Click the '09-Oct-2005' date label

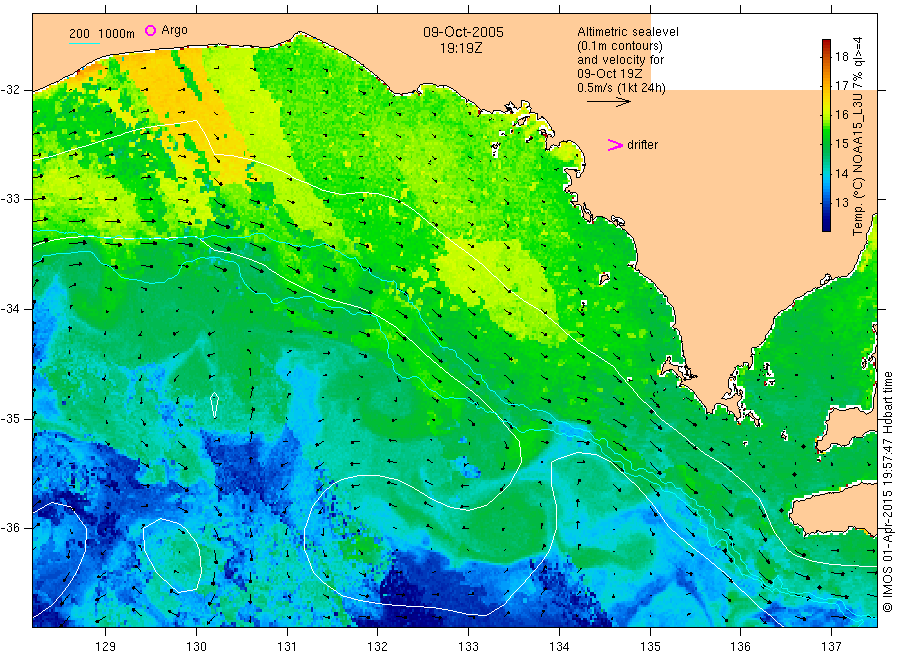click(x=463, y=32)
